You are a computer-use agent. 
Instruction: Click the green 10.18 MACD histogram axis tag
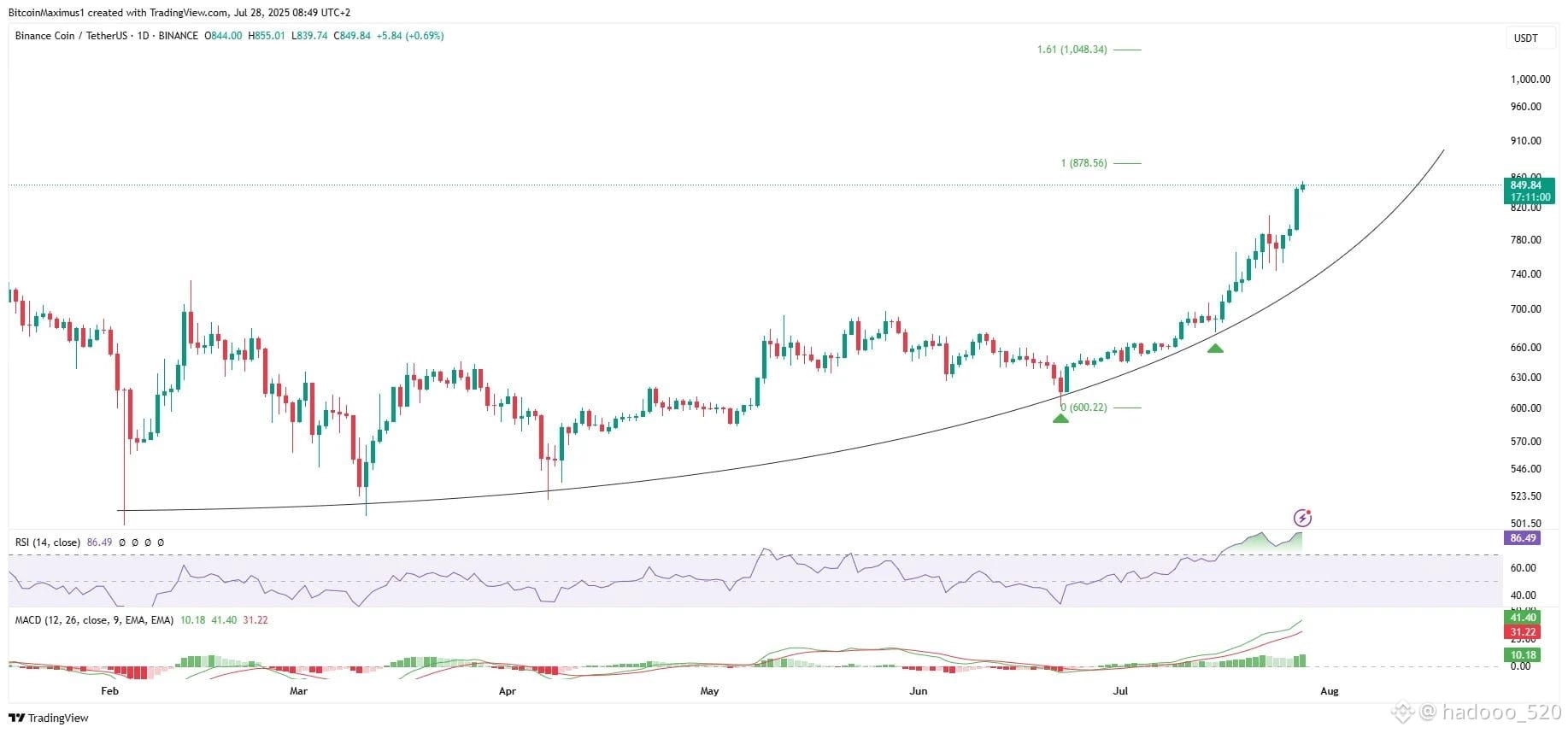click(x=1524, y=655)
